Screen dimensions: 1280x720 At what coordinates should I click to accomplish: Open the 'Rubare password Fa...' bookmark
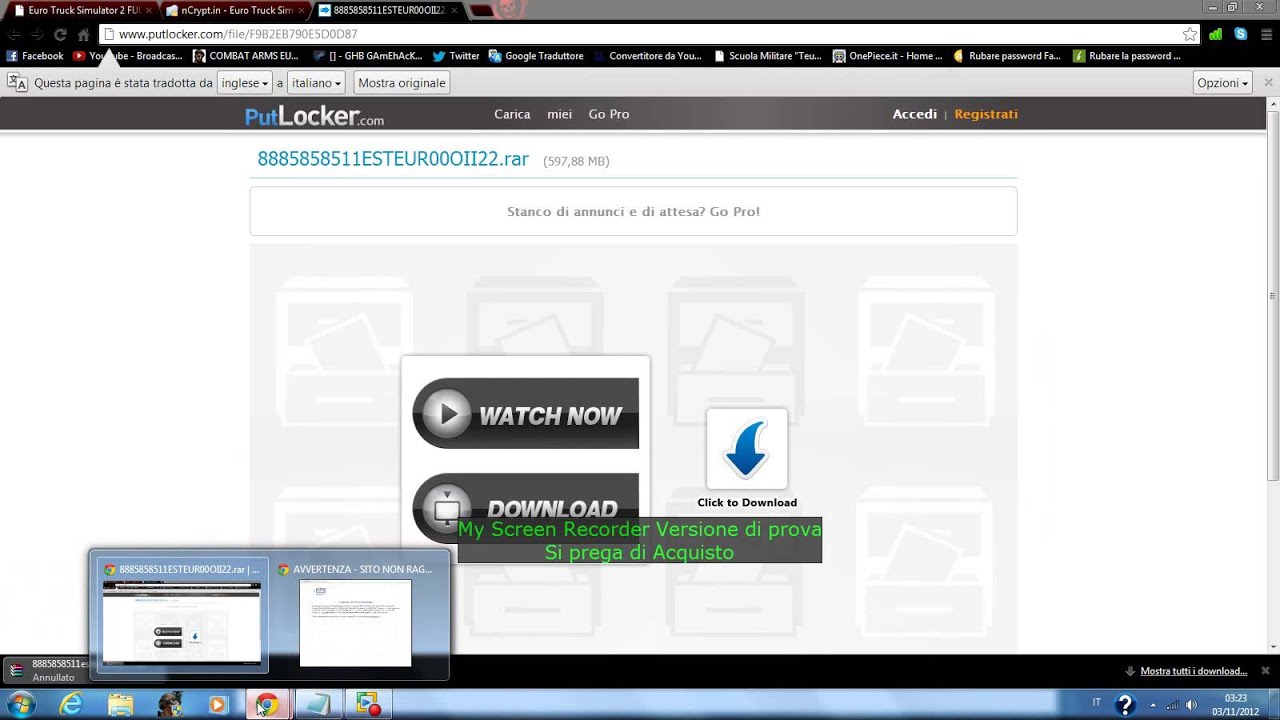[x=1007, y=56]
